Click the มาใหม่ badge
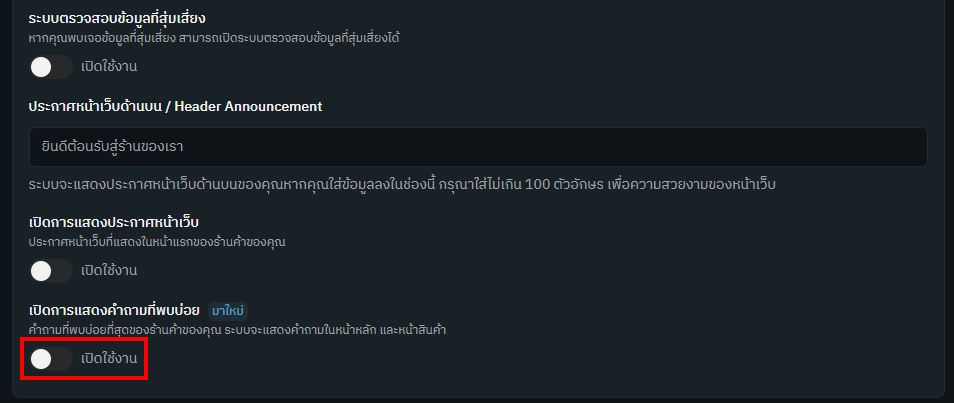This screenshot has height=403, width=954. (228, 310)
